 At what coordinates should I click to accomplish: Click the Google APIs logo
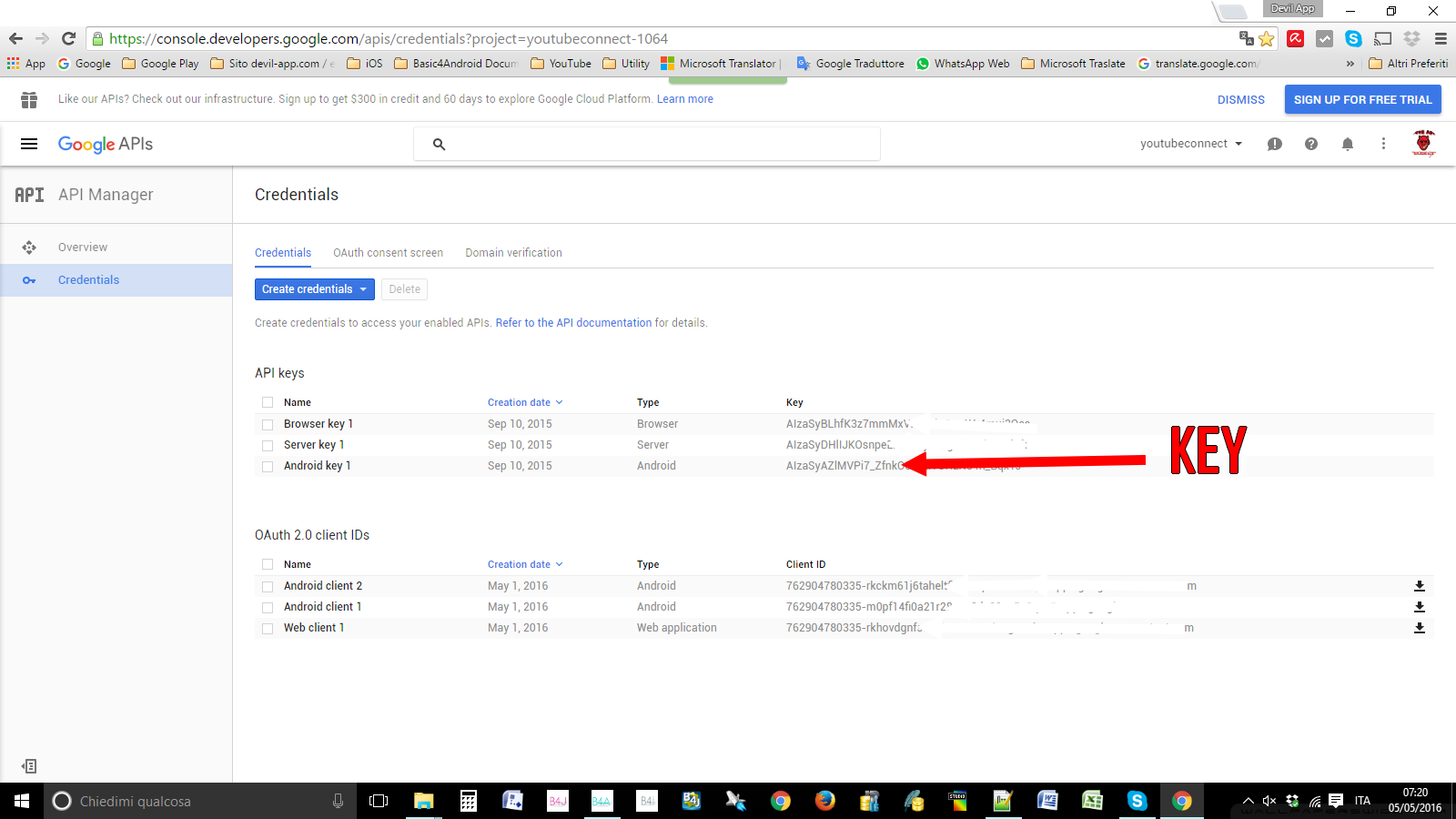point(106,144)
